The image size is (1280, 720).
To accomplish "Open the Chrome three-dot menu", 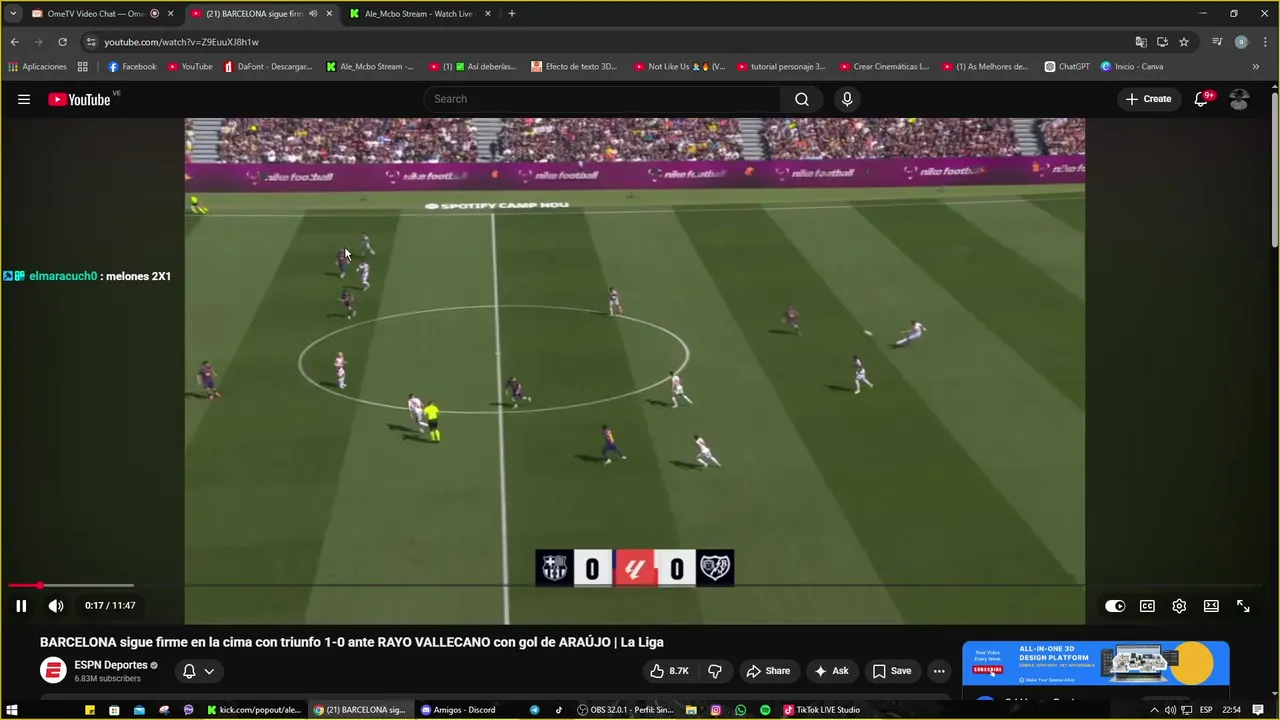I will coord(1263,42).
